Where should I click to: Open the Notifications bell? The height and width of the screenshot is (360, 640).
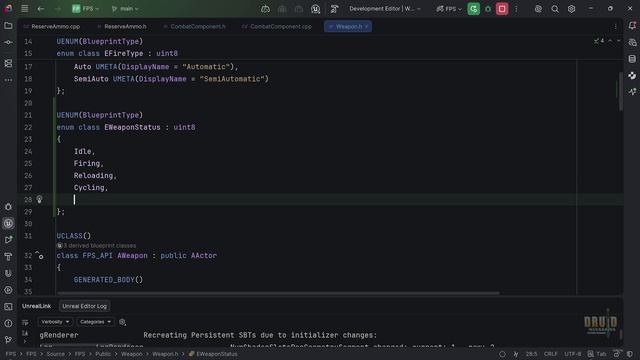point(632,26)
